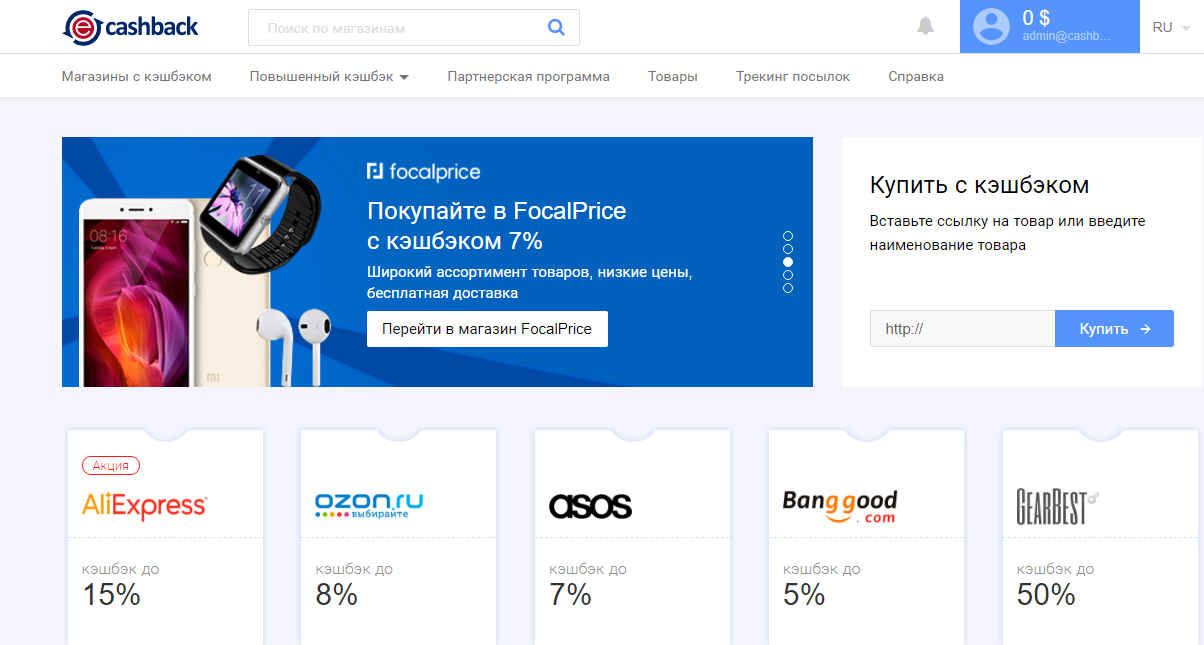Click the search magnifier icon

[557, 28]
